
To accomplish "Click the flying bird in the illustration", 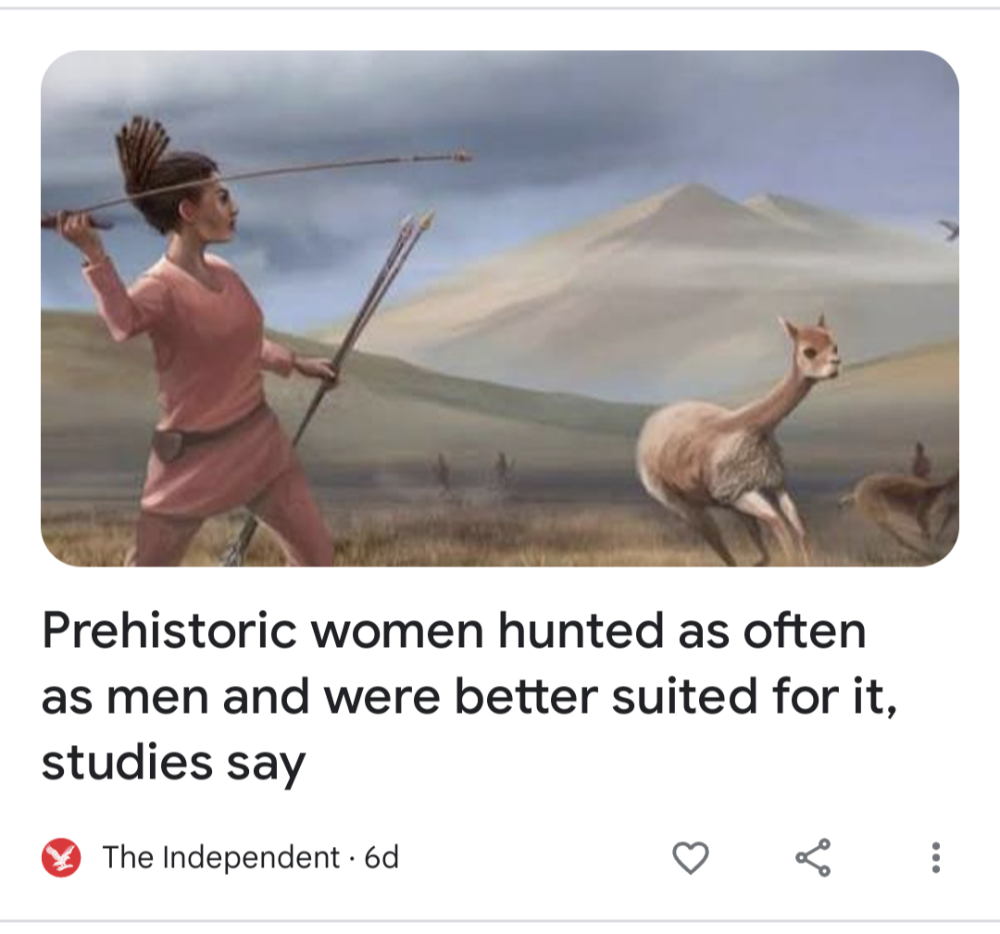I will tap(948, 230).
